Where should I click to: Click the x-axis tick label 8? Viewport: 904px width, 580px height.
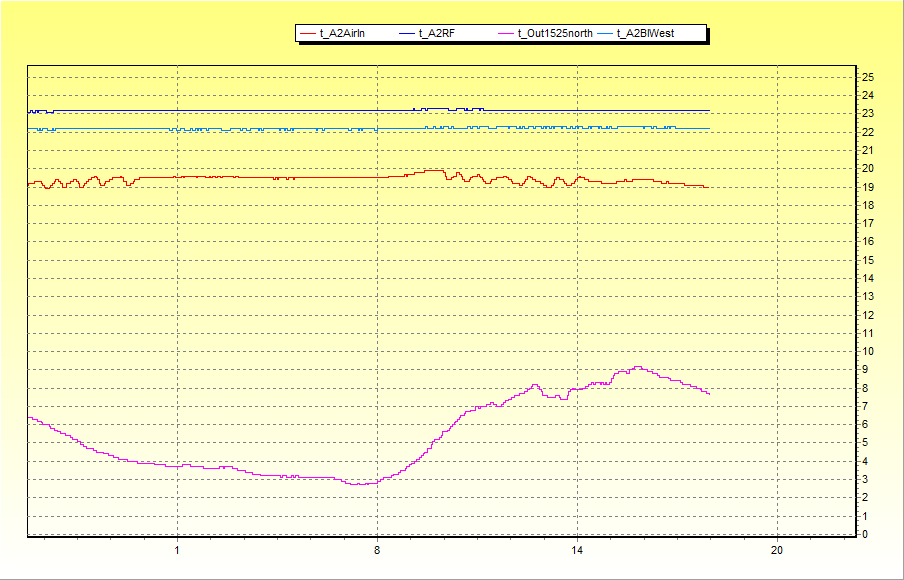point(377,550)
